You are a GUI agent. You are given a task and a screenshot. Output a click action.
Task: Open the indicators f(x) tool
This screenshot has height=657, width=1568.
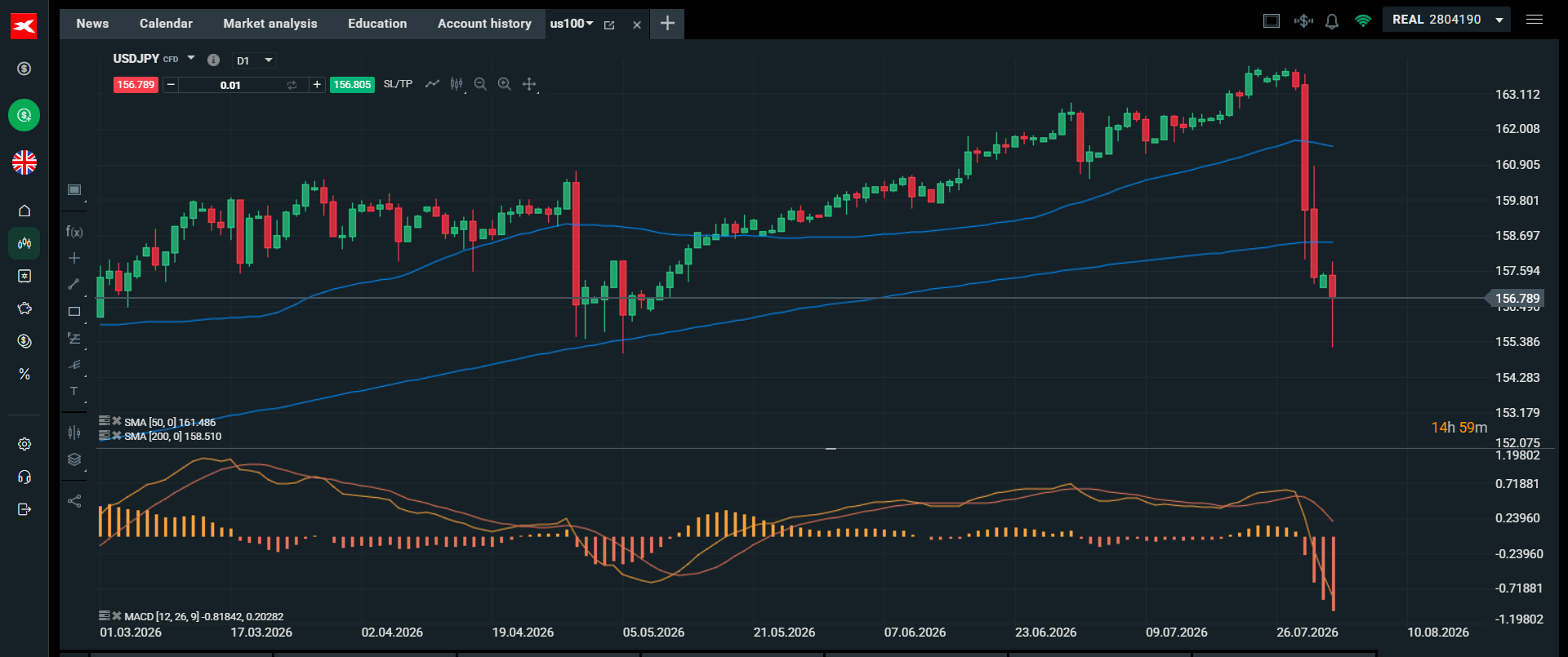74,232
